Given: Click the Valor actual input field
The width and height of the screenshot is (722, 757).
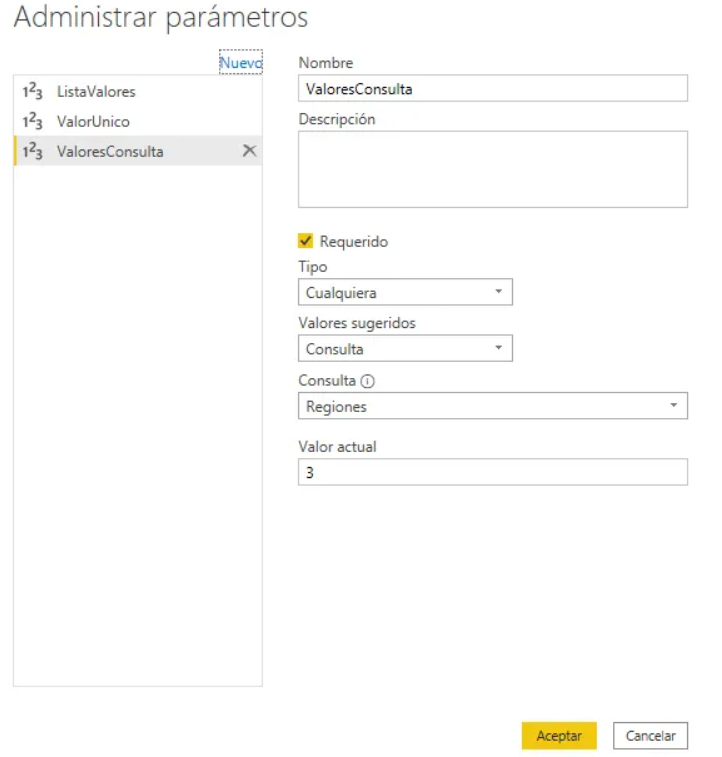Looking at the screenshot, I should click(x=492, y=472).
